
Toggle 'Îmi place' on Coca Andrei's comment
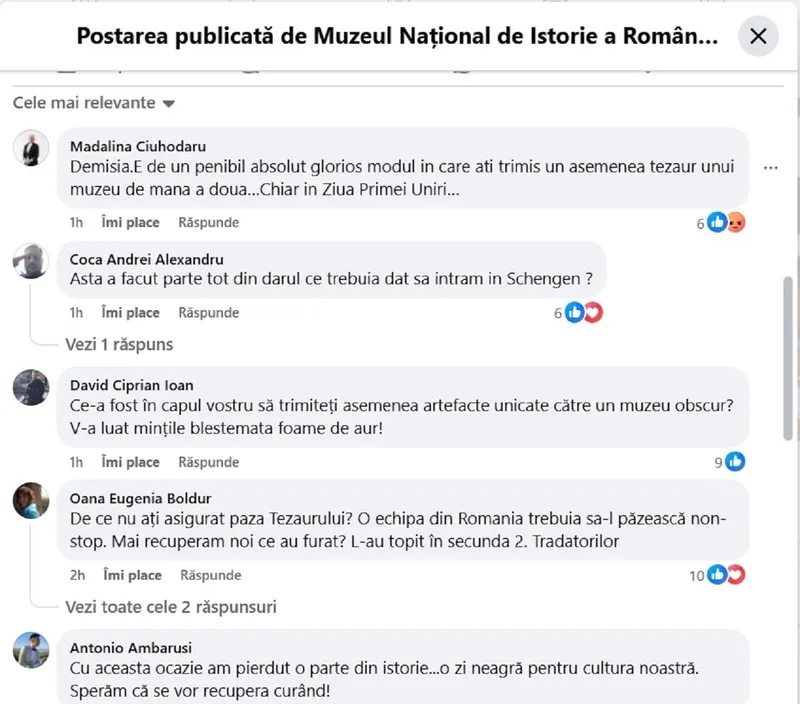pyautogui.click(x=131, y=313)
